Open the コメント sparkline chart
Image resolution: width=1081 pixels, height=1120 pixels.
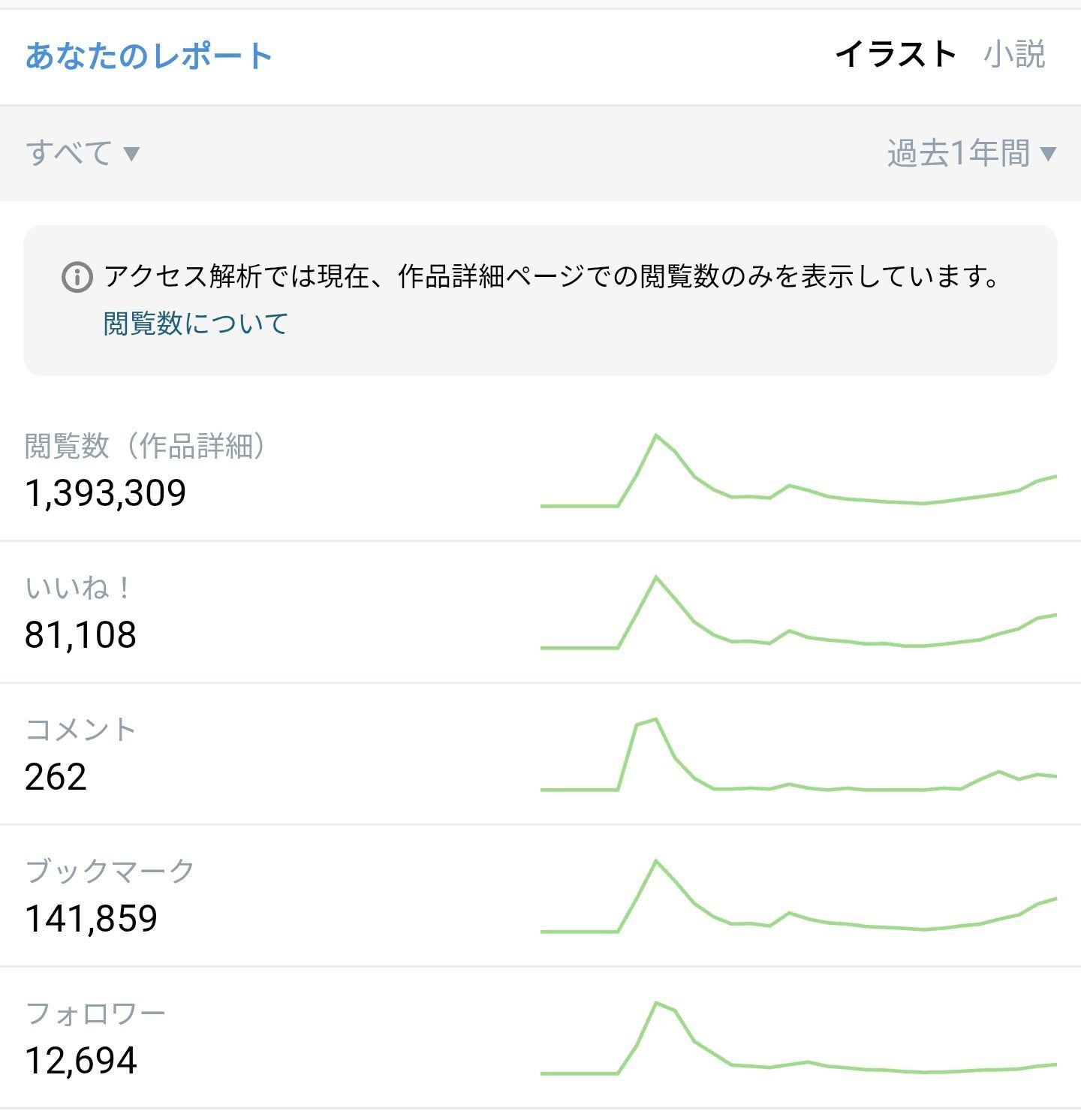(x=799, y=754)
